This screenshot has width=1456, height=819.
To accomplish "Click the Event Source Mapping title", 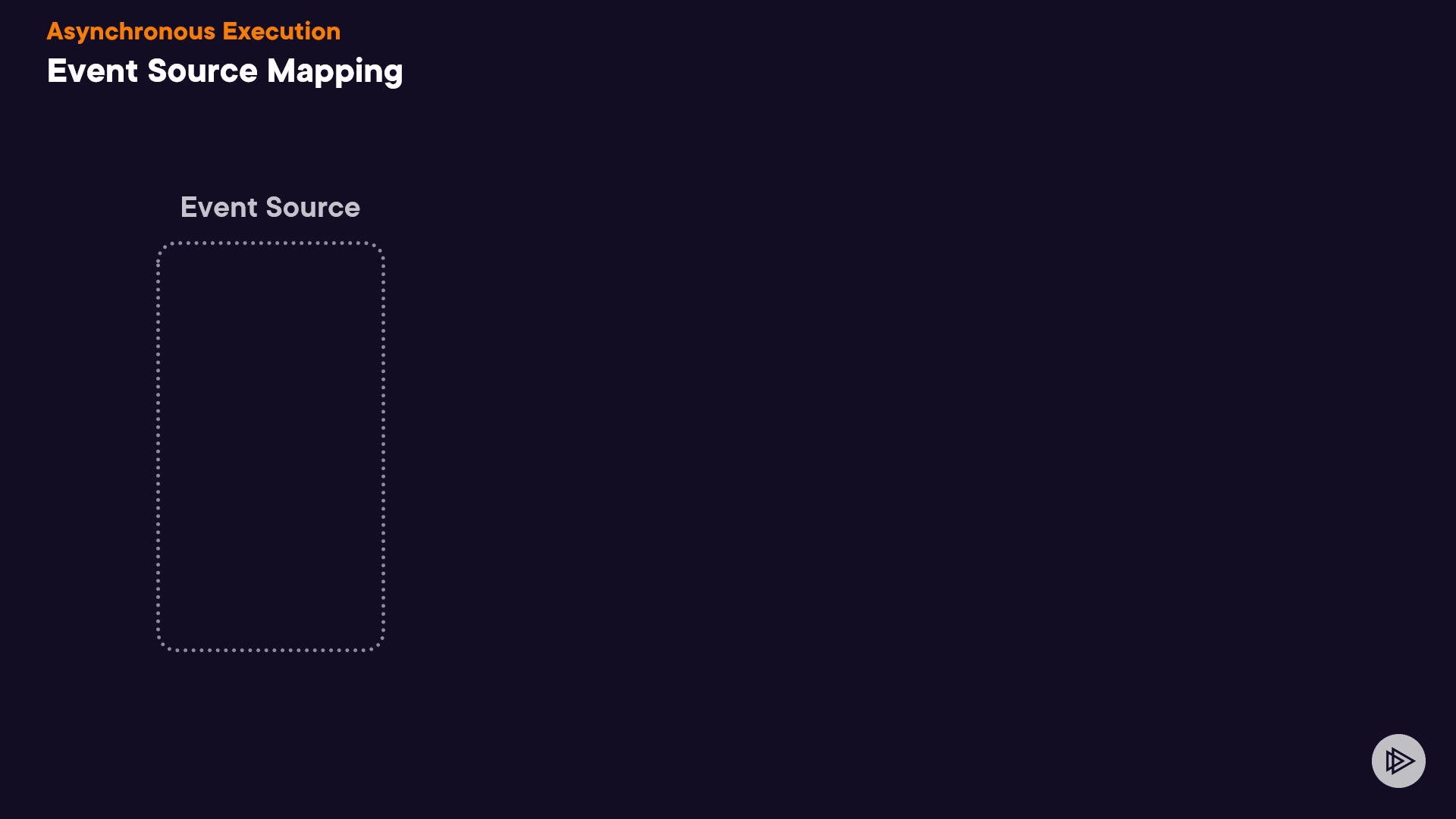I will point(224,71).
